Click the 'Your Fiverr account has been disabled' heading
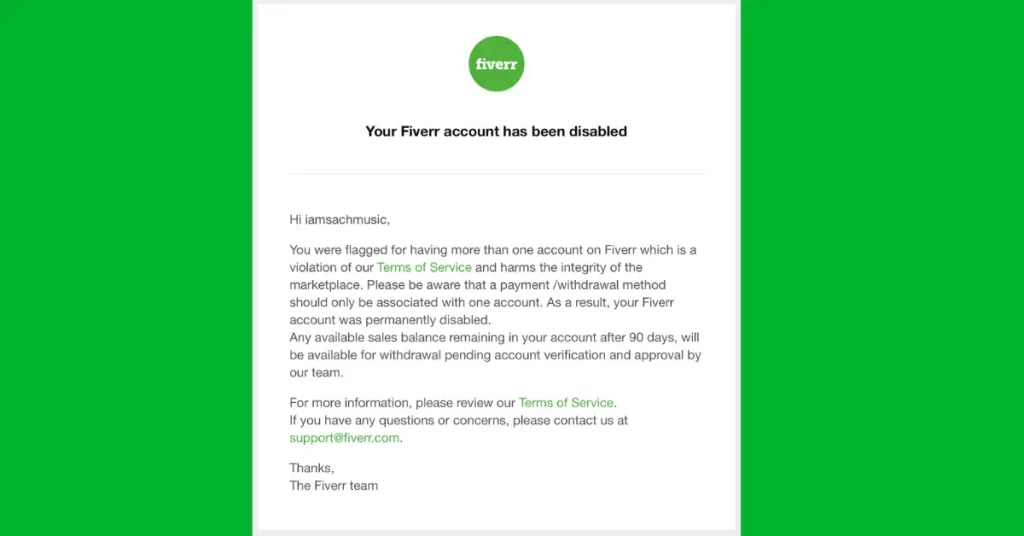The width and height of the screenshot is (1024, 536). 496,131
